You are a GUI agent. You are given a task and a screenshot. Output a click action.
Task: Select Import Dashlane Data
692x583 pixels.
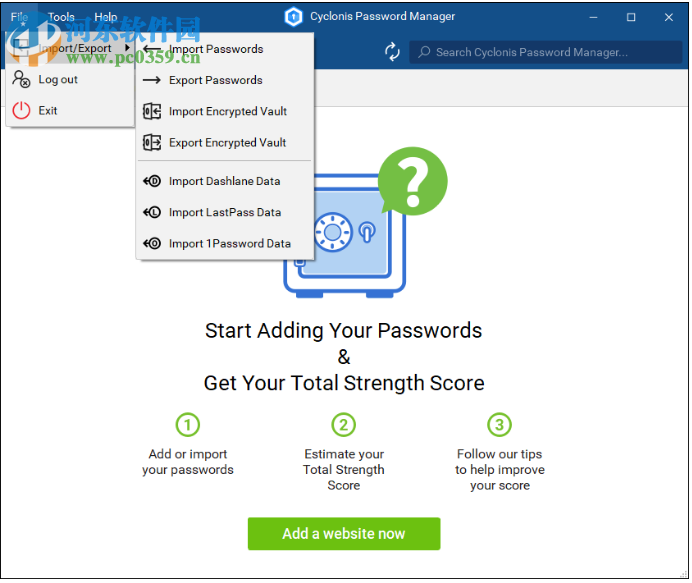tap(225, 181)
